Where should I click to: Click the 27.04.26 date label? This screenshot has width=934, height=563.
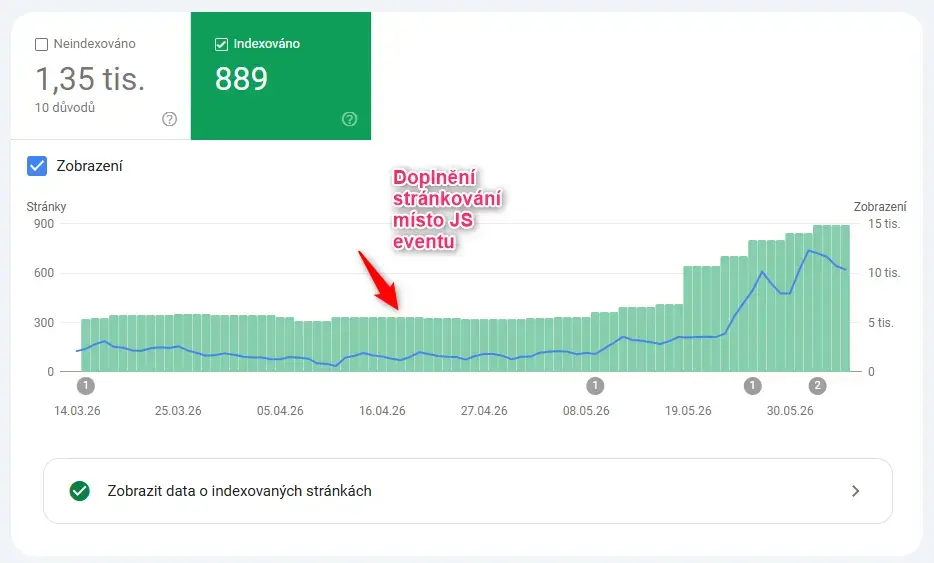click(484, 411)
